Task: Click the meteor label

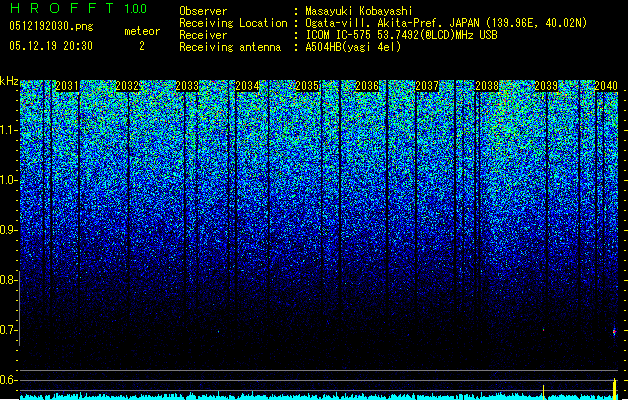Action: 142,31
